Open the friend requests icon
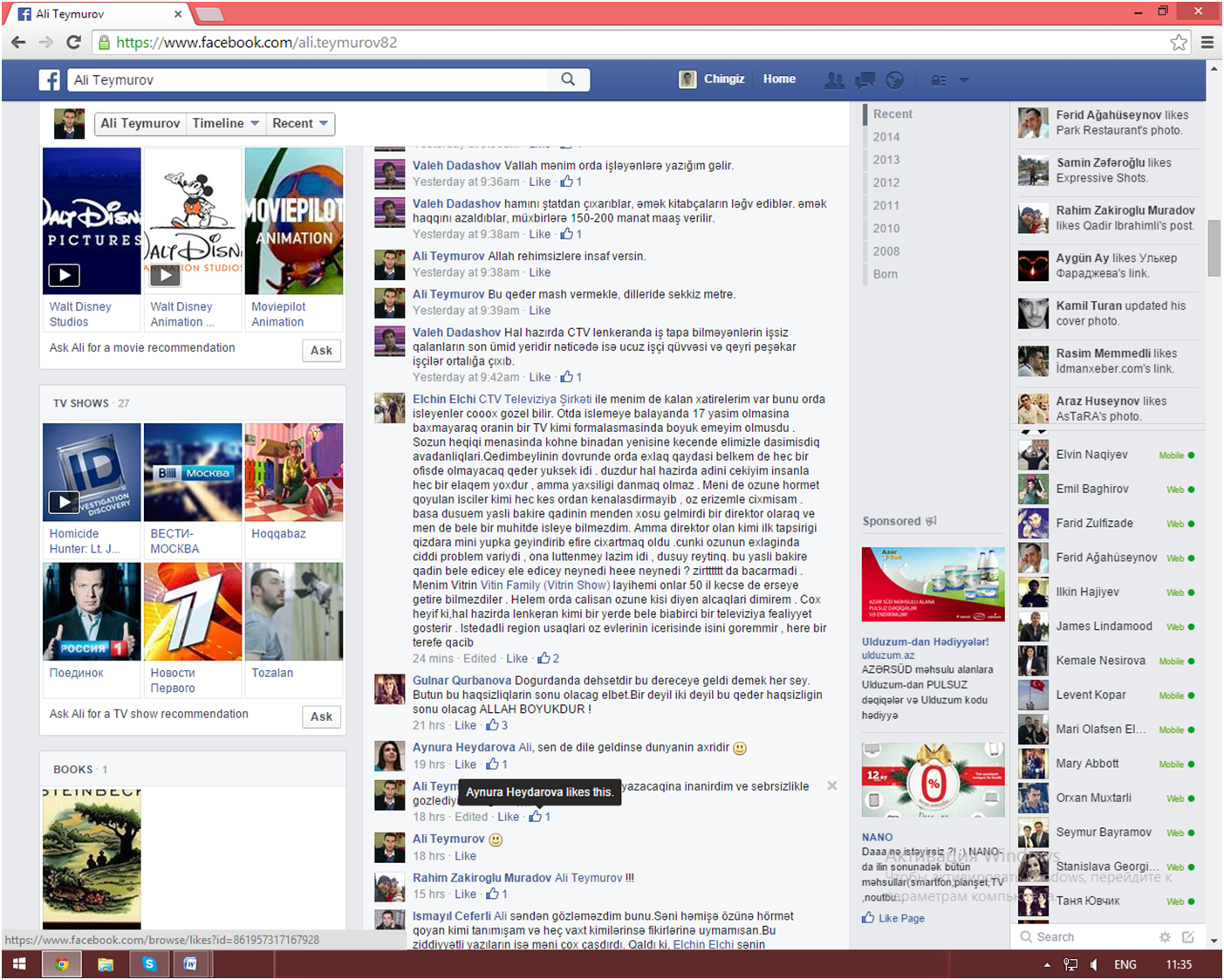1224x980 pixels. pyautogui.click(x=835, y=80)
